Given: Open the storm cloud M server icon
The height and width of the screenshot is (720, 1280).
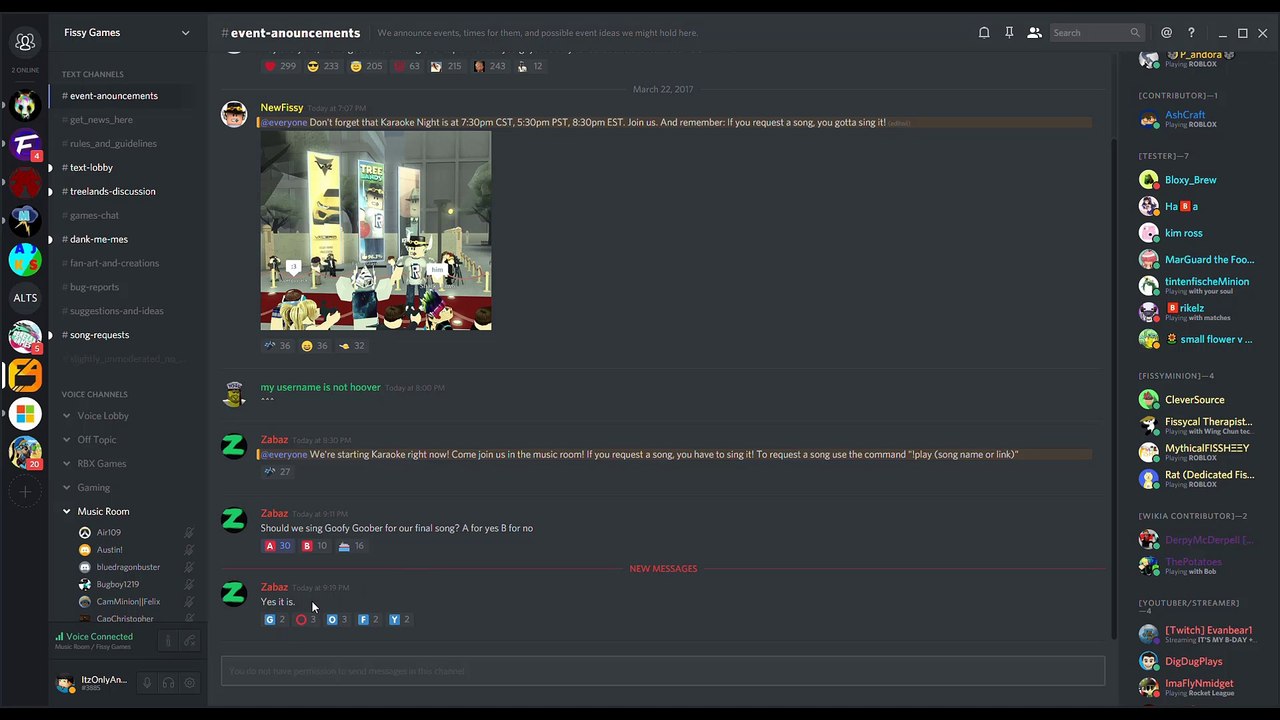Looking at the screenshot, I should pos(25,220).
